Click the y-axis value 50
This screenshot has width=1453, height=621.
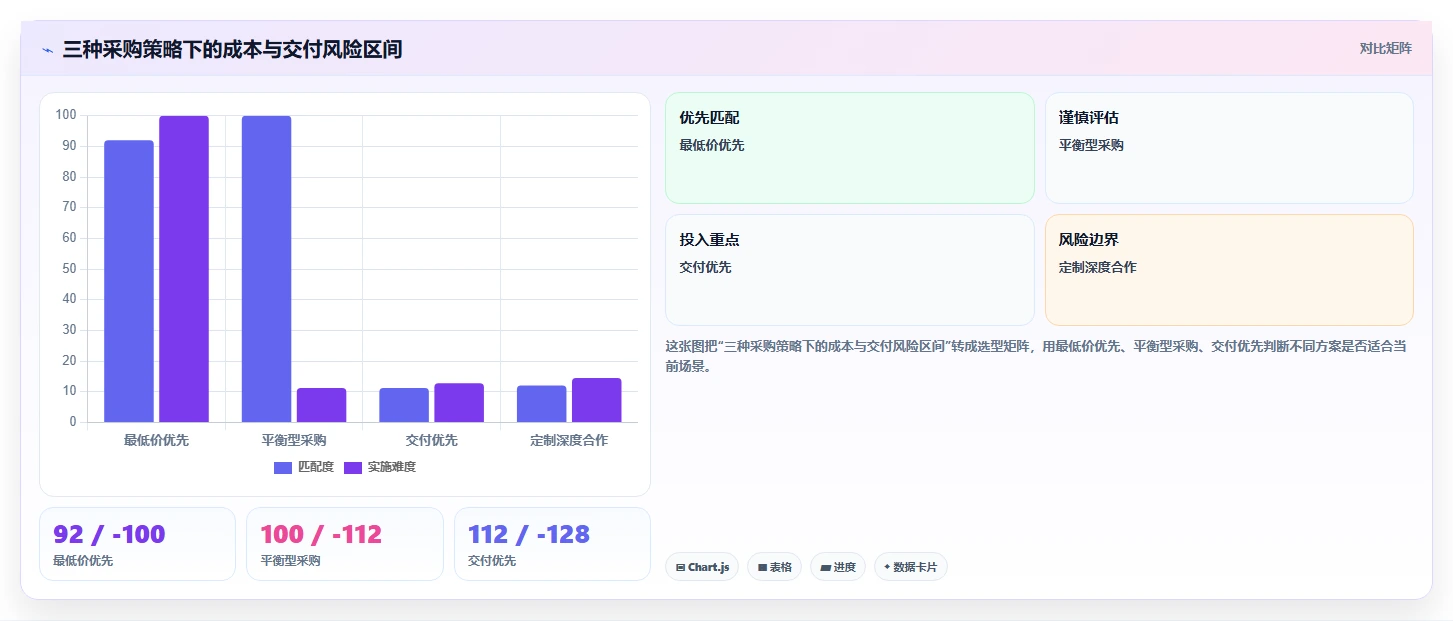click(69, 268)
